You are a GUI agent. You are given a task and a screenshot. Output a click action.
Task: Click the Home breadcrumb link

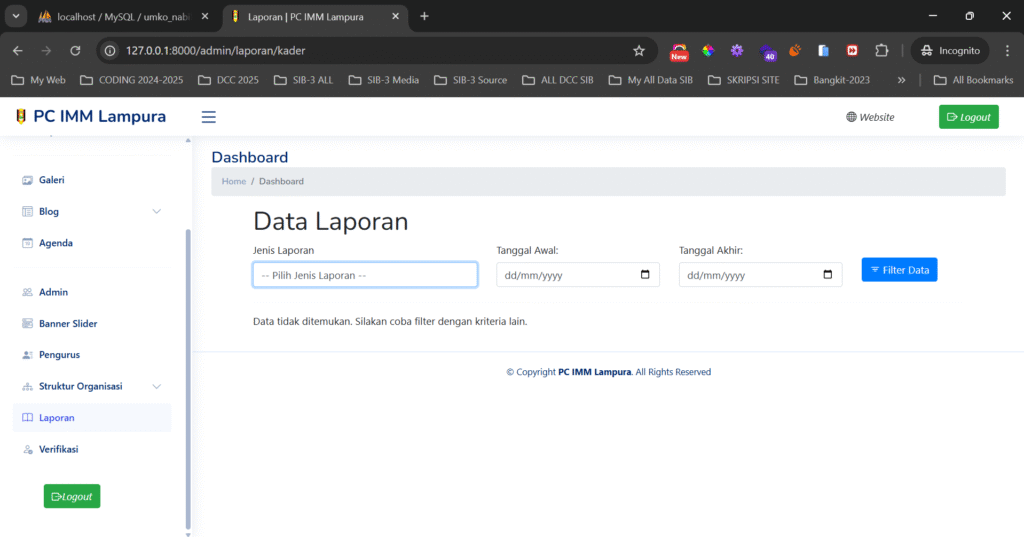[234, 181]
